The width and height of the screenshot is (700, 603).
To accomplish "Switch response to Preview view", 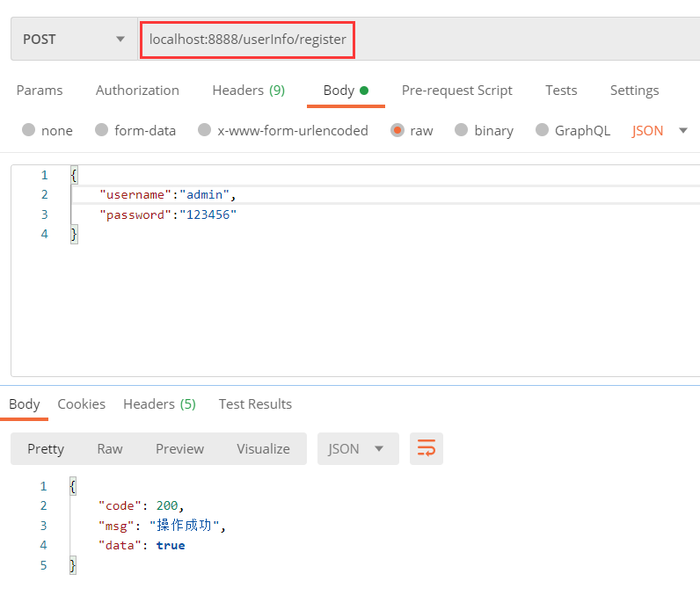I will 179,449.
